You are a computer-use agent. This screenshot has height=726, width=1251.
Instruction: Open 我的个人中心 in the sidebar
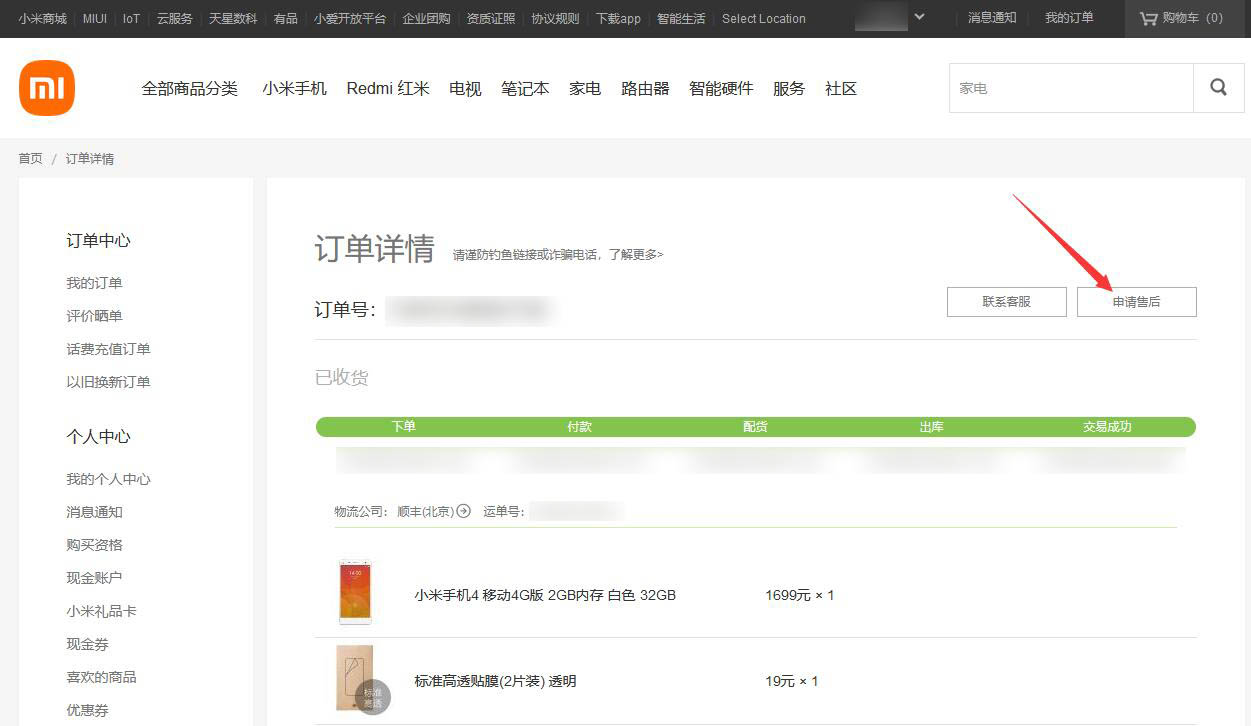click(x=108, y=479)
